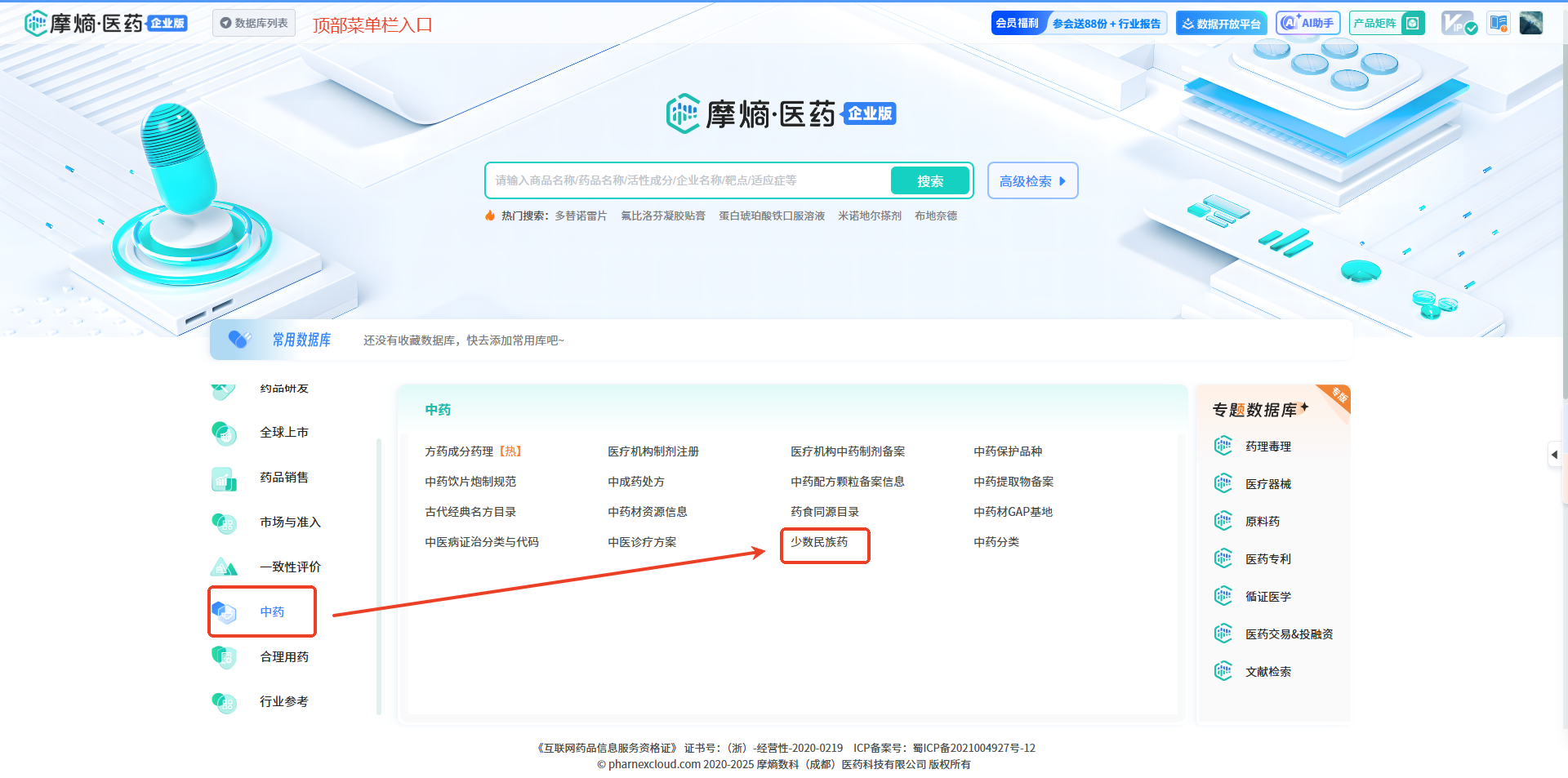Click the 原料药 topic icon
The height and width of the screenshot is (778, 1568).
pos(1223,521)
